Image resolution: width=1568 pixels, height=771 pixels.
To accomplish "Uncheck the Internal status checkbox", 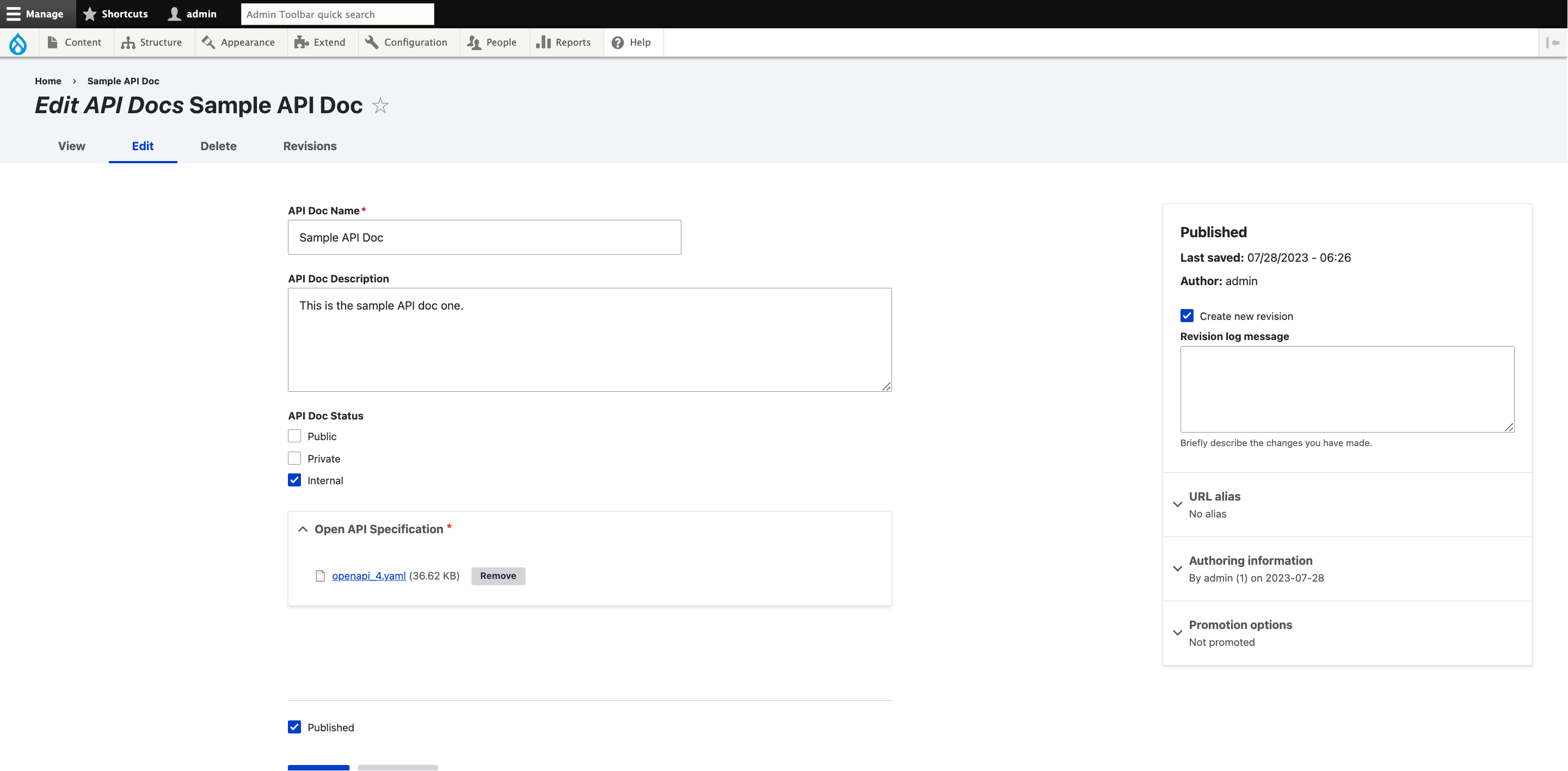I will 294,480.
